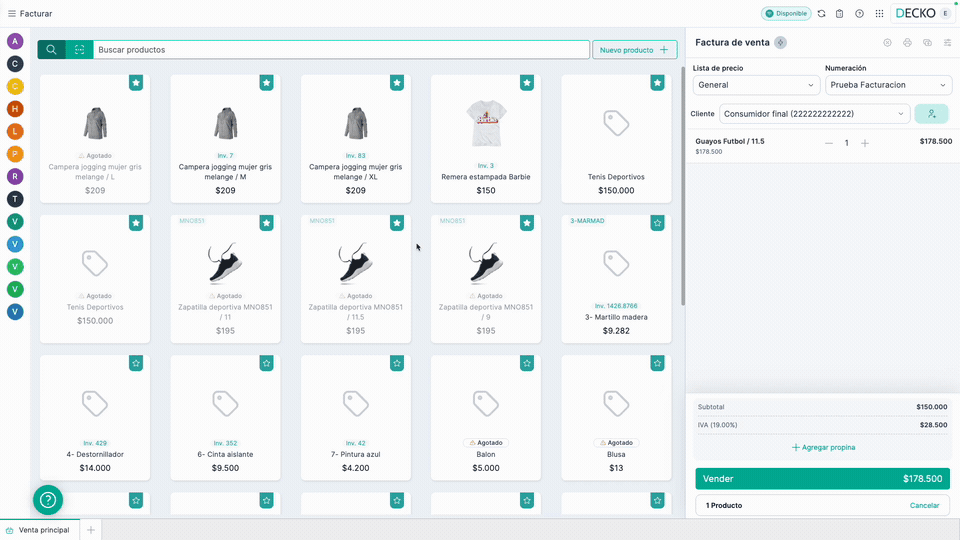This screenshot has width=960, height=540.
Task: Open the Lista de precio General dropdown
Action: [x=756, y=85]
